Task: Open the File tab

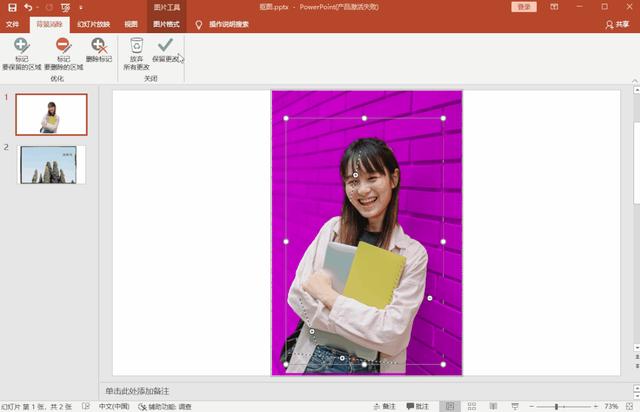Action: point(12,24)
